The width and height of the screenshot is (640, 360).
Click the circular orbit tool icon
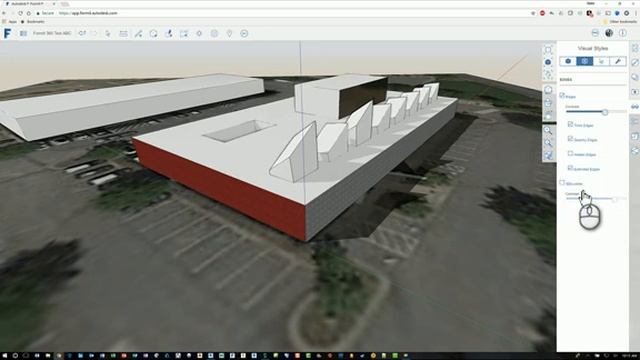[153, 33]
